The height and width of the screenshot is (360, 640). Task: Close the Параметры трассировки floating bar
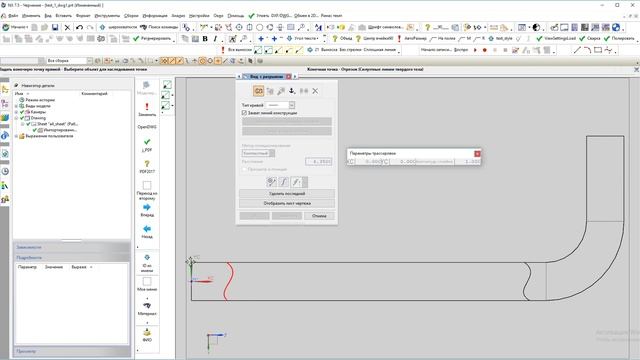point(477,153)
